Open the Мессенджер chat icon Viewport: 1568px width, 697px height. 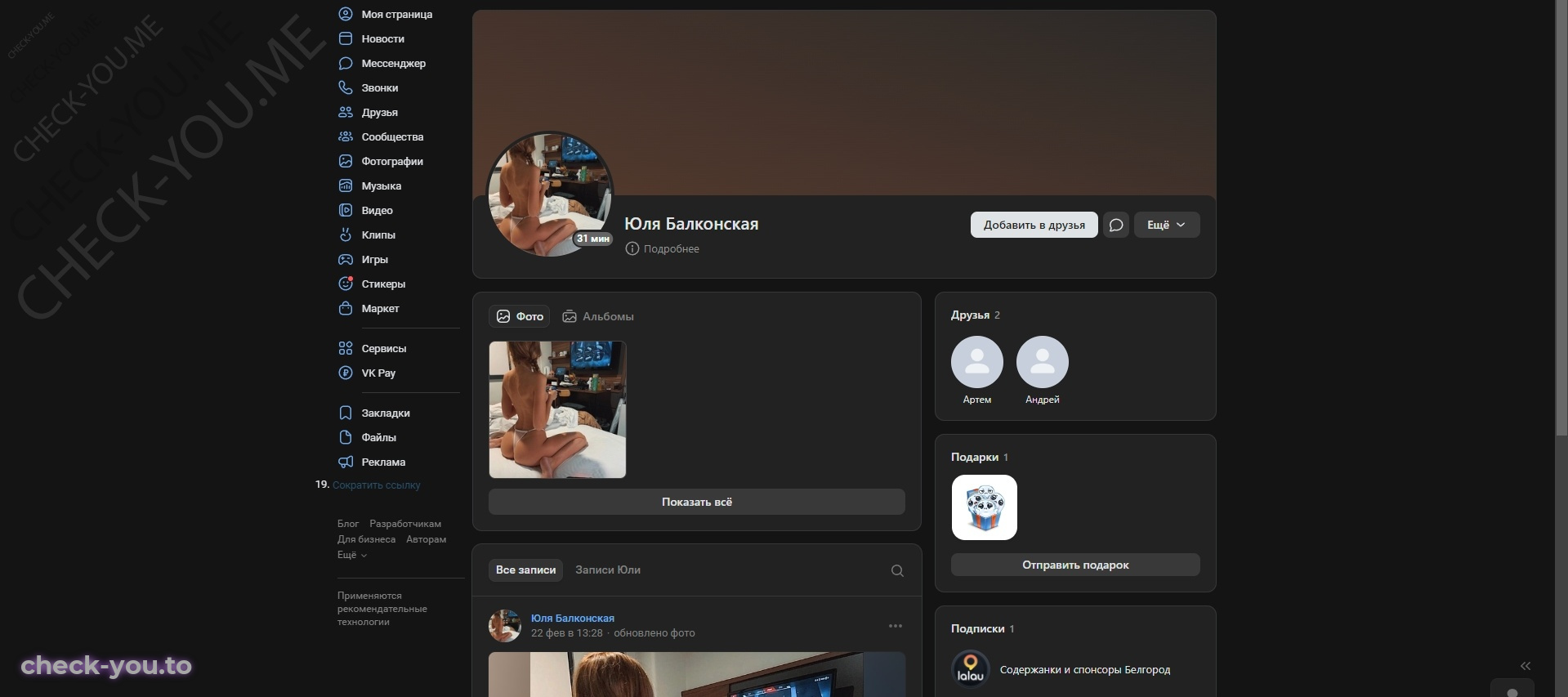(346, 63)
